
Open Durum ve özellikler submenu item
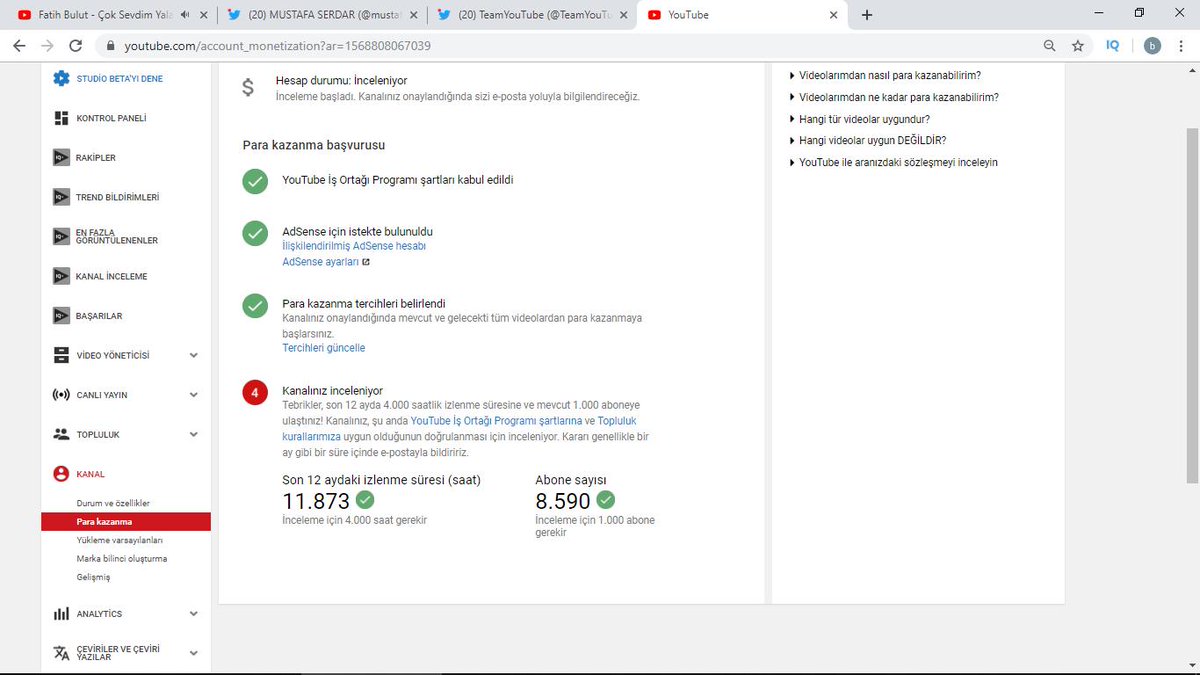[113, 503]
